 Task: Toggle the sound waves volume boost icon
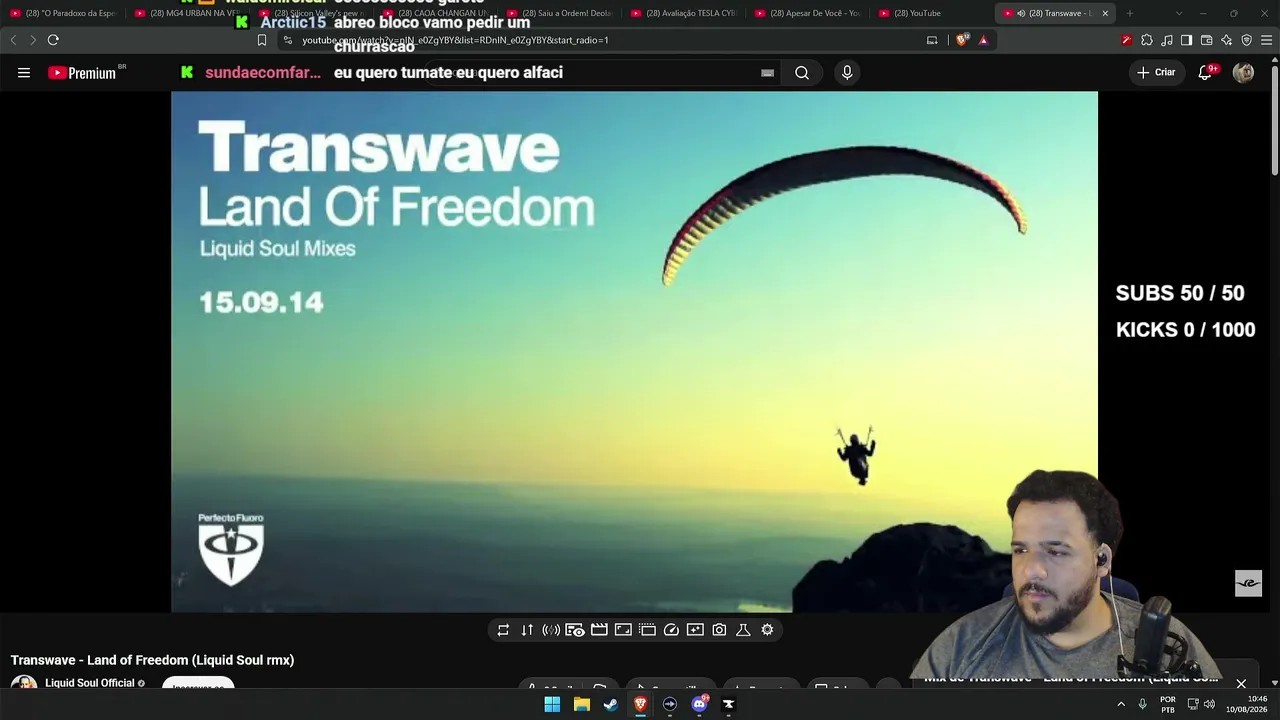(551, 630)
